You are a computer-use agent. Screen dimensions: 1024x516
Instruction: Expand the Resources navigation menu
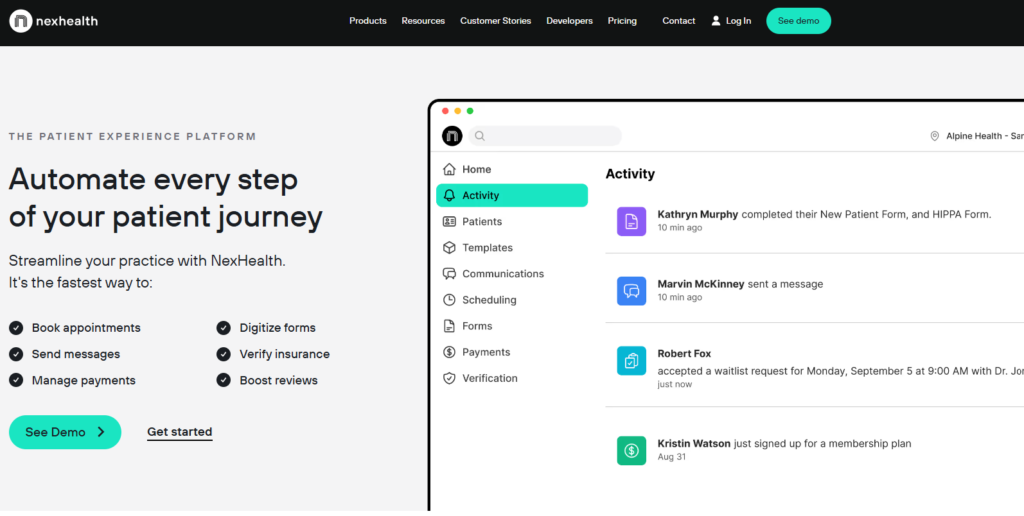(x=423, y=21)
